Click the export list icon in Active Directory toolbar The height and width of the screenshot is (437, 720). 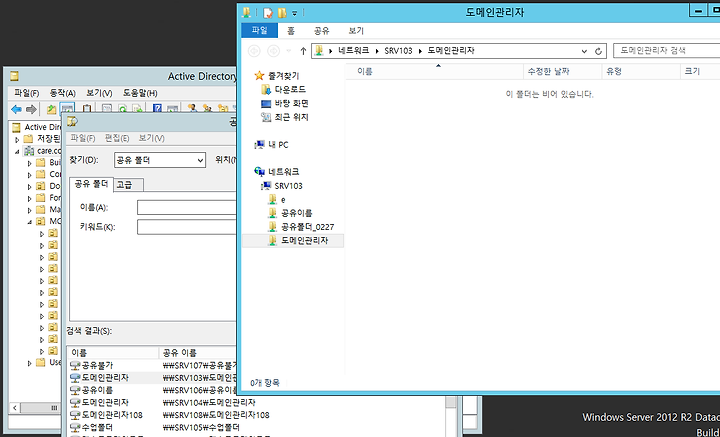[x=137, y=109]
